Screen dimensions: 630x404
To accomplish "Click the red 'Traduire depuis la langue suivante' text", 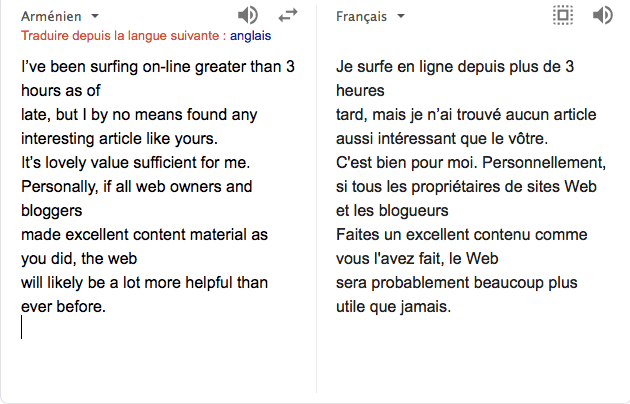I will [122, 36].
